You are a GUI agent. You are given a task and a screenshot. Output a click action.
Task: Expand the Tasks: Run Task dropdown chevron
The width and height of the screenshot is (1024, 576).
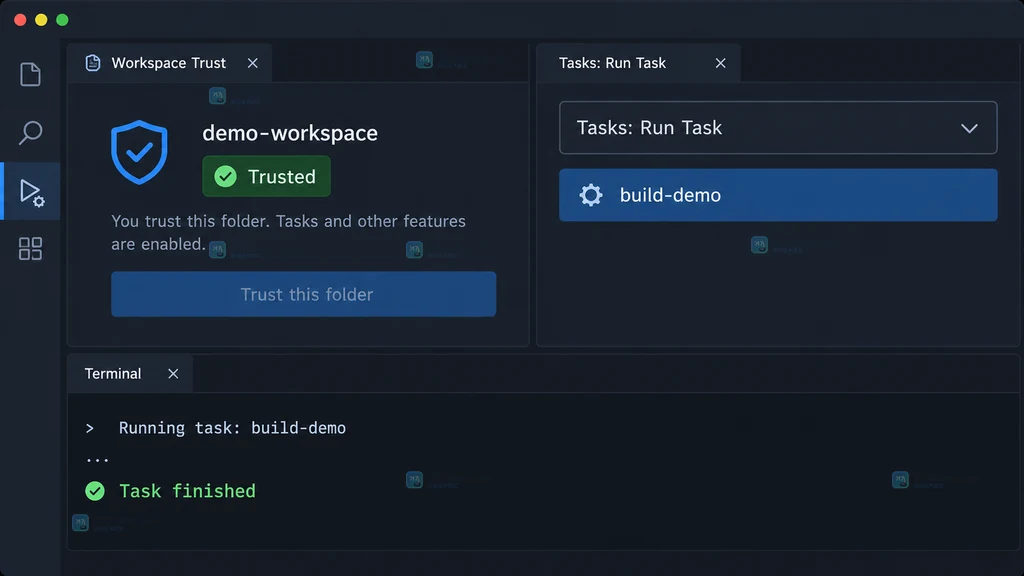(x=969, y=128)
